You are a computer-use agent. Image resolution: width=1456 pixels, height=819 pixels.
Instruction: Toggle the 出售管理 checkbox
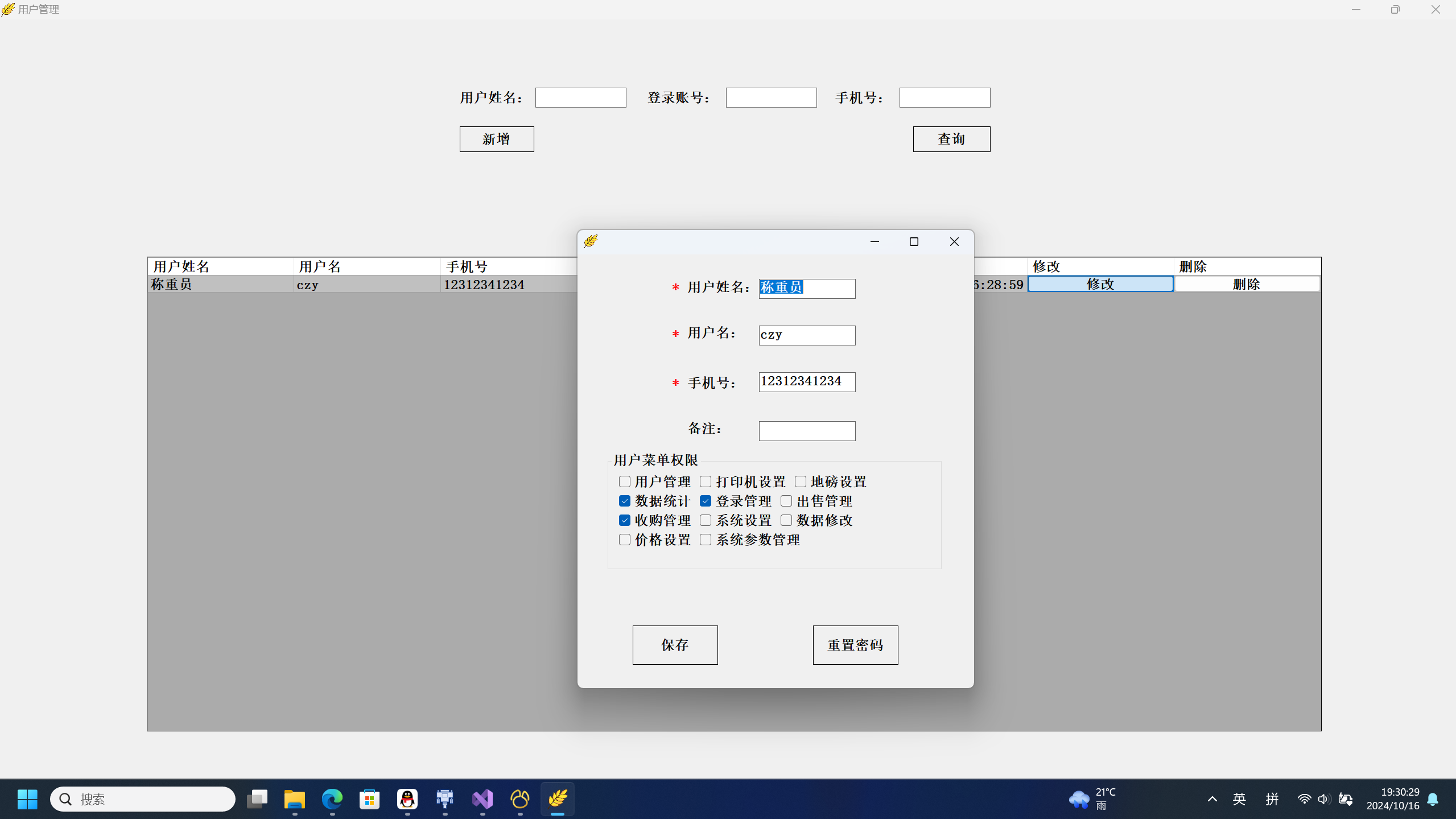[786, 501]
